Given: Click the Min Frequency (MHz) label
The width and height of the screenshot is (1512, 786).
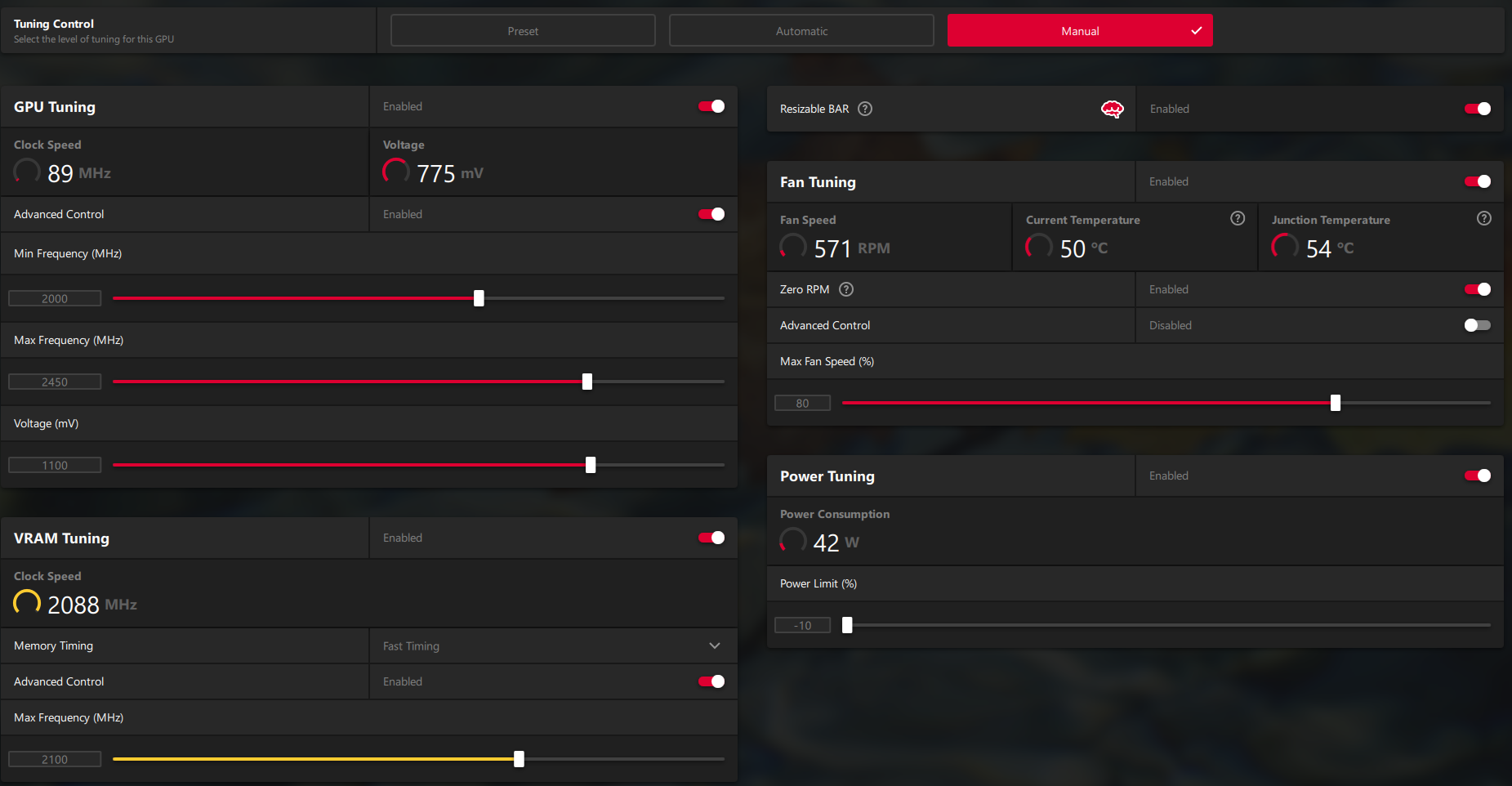Looking at the screenshot, I should 68,253.
